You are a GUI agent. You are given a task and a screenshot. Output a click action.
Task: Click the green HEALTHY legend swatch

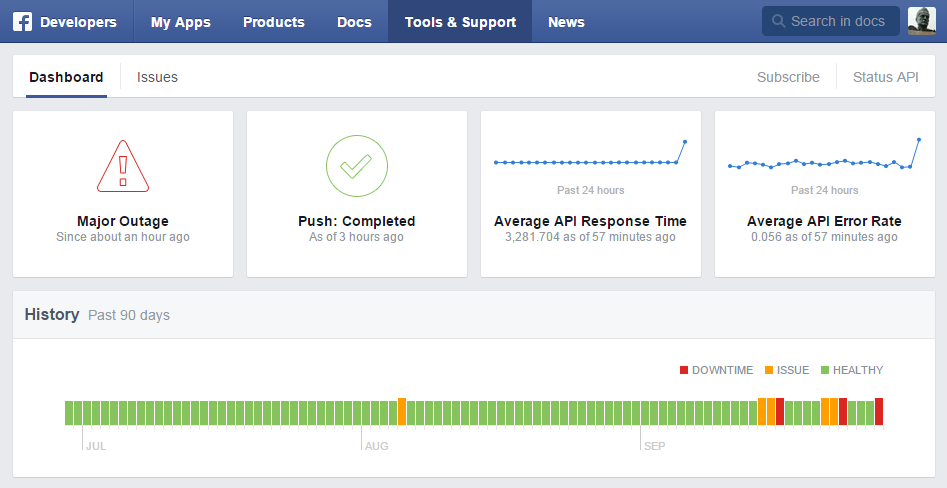coord(825,370)
